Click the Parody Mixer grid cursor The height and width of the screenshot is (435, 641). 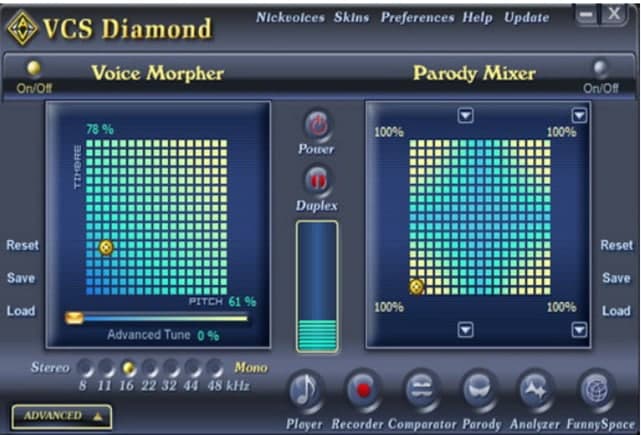417,287
